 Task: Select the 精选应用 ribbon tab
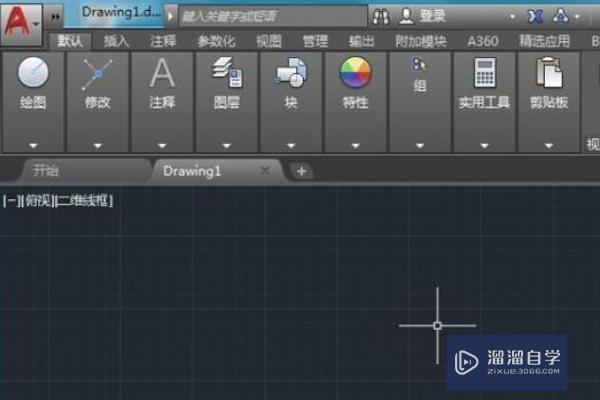point(545,41)
